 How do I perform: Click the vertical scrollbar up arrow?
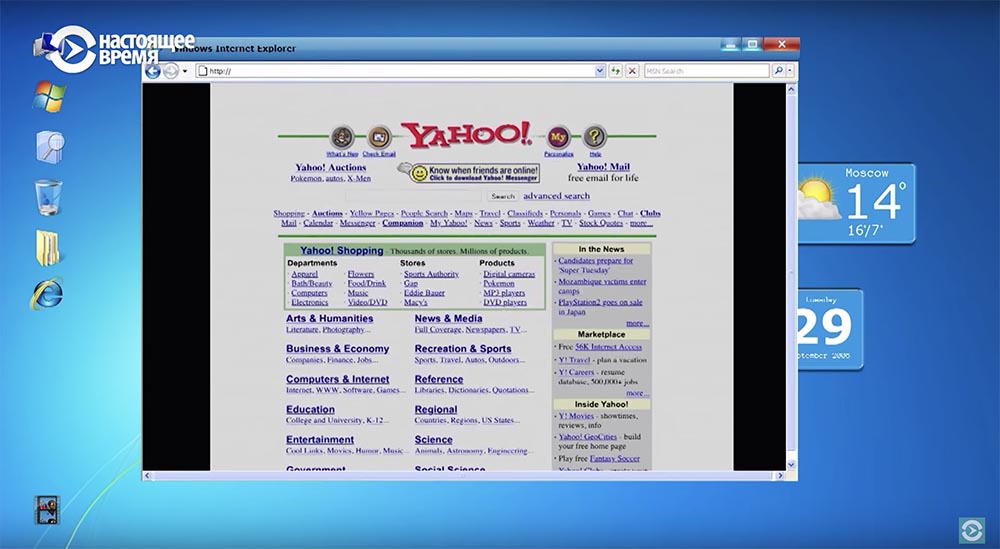(791, 89)
